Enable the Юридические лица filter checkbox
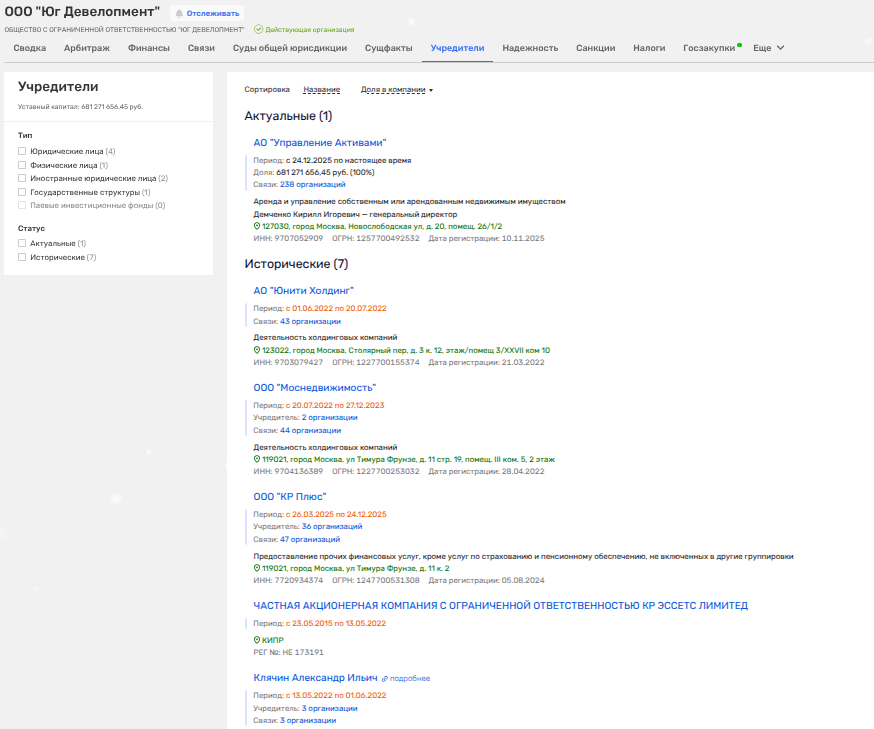Image resolution: width=874 pixels, height=729 pixels. [22, 152]
